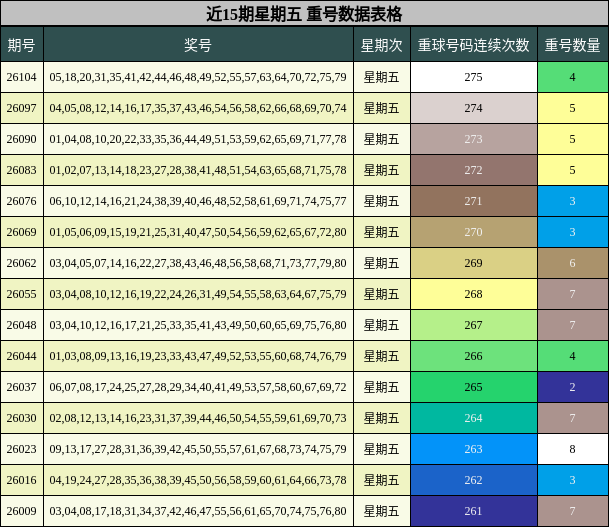Viewport: 609px width, 527px height.
Task: Select the winning numbers of issue 26069
Action: (198, 232)
